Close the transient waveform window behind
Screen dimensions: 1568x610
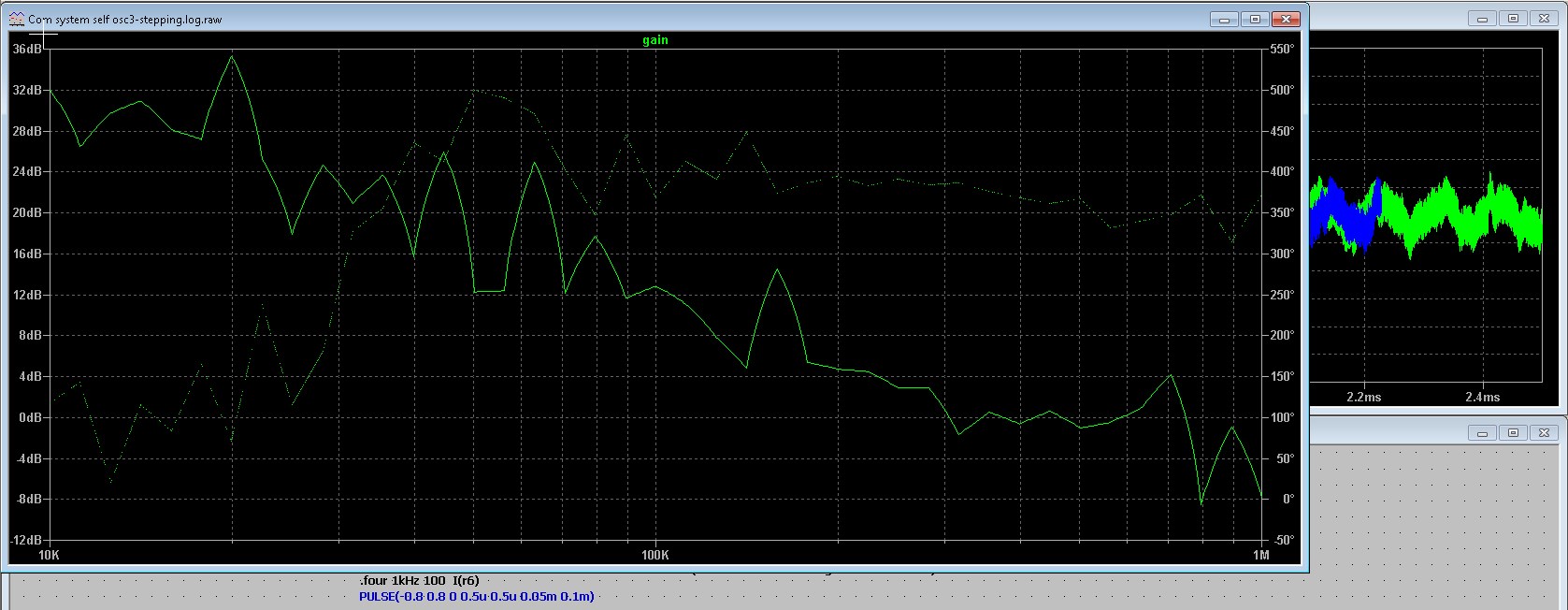(1544, 18)
